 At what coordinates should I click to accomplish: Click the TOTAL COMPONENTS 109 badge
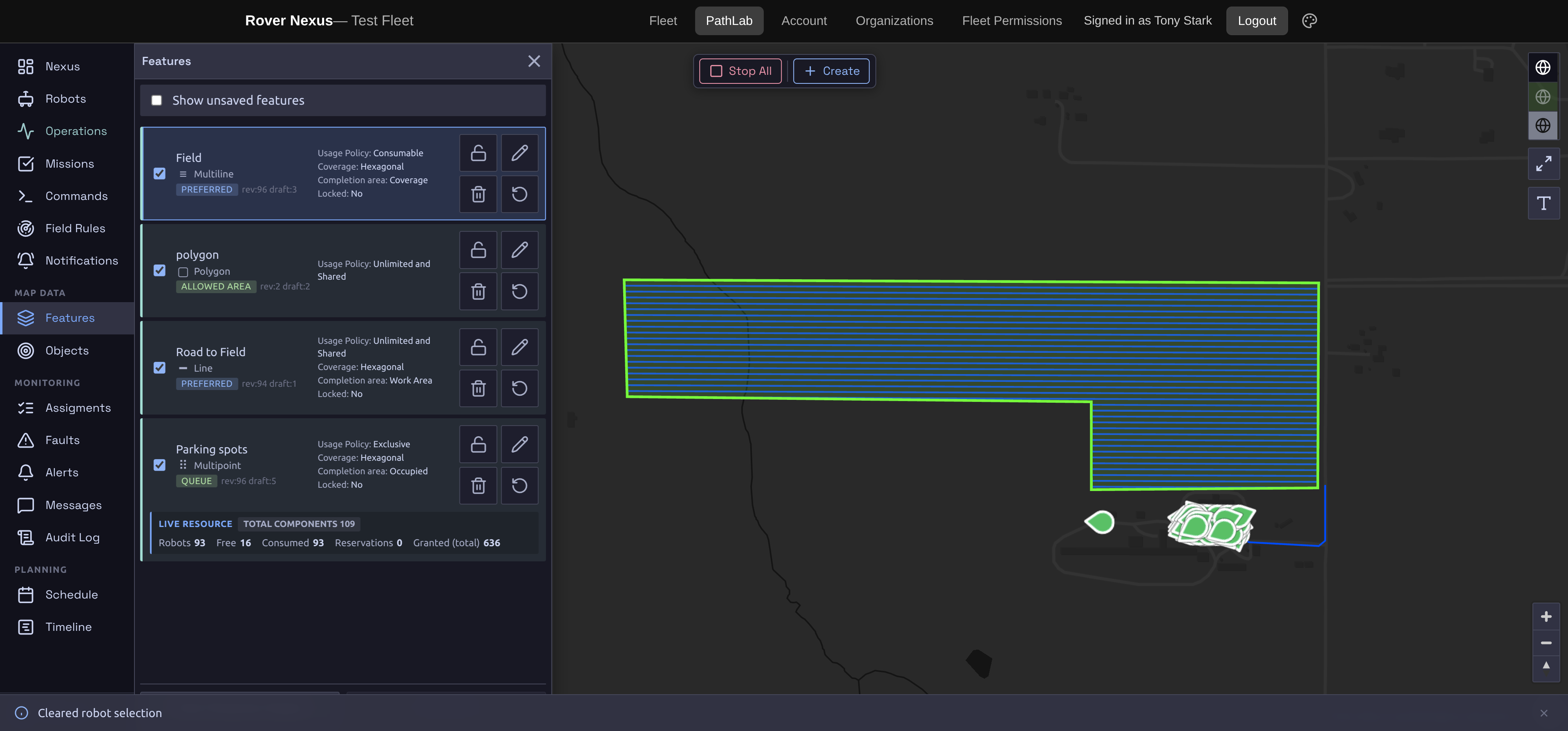[299, 524]
